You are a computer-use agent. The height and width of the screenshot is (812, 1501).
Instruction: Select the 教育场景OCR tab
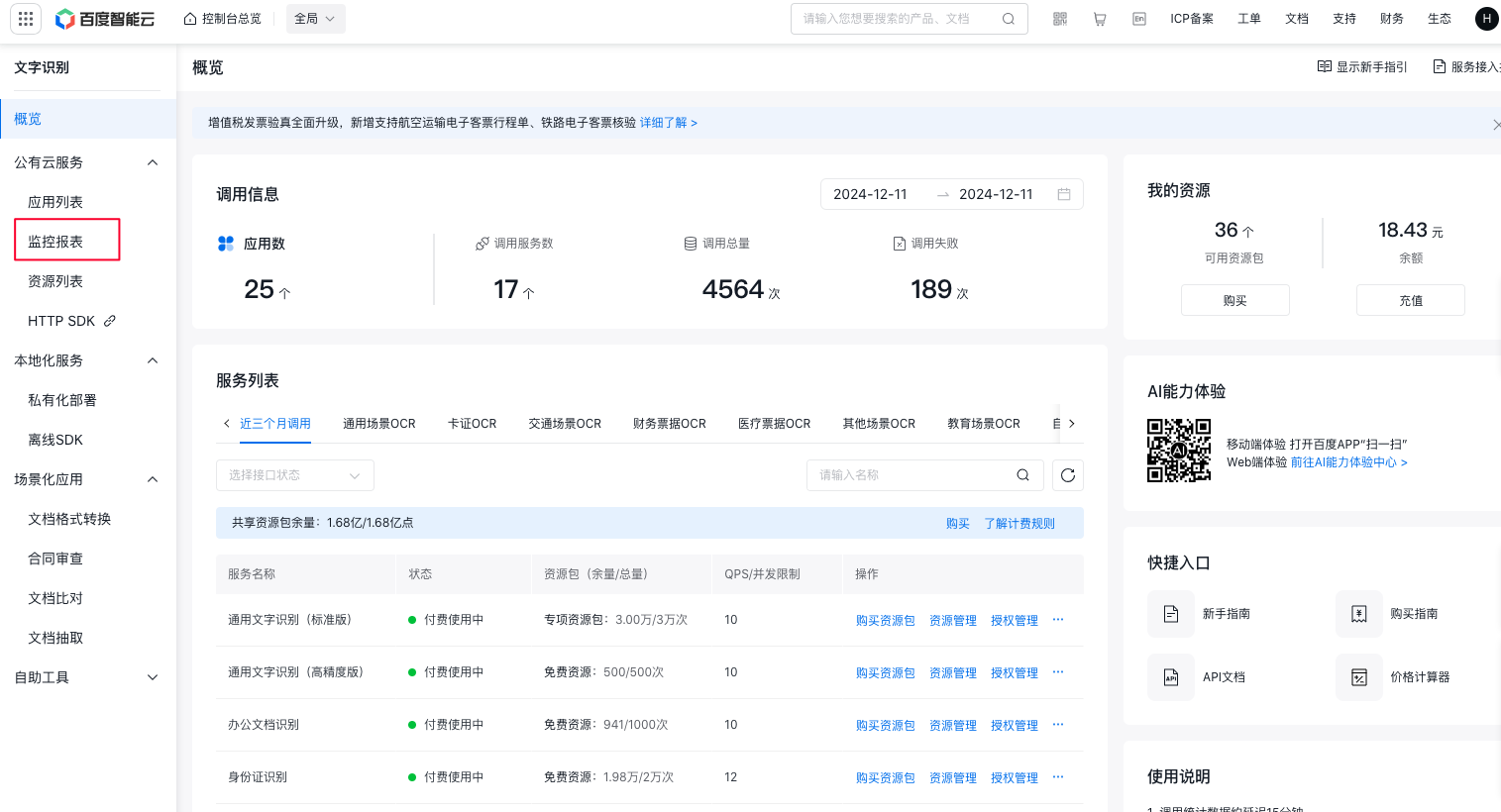(984, 424)
